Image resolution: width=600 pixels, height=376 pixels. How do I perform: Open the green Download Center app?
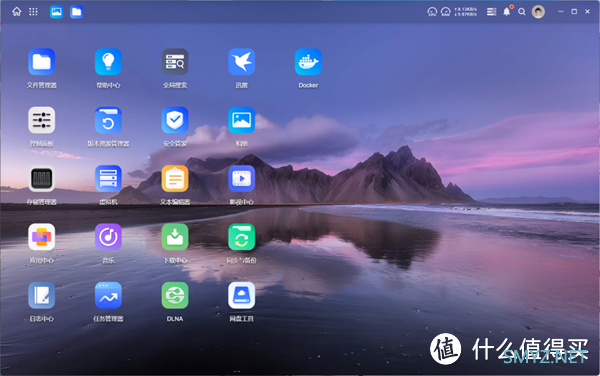click(x=175, y=237)
